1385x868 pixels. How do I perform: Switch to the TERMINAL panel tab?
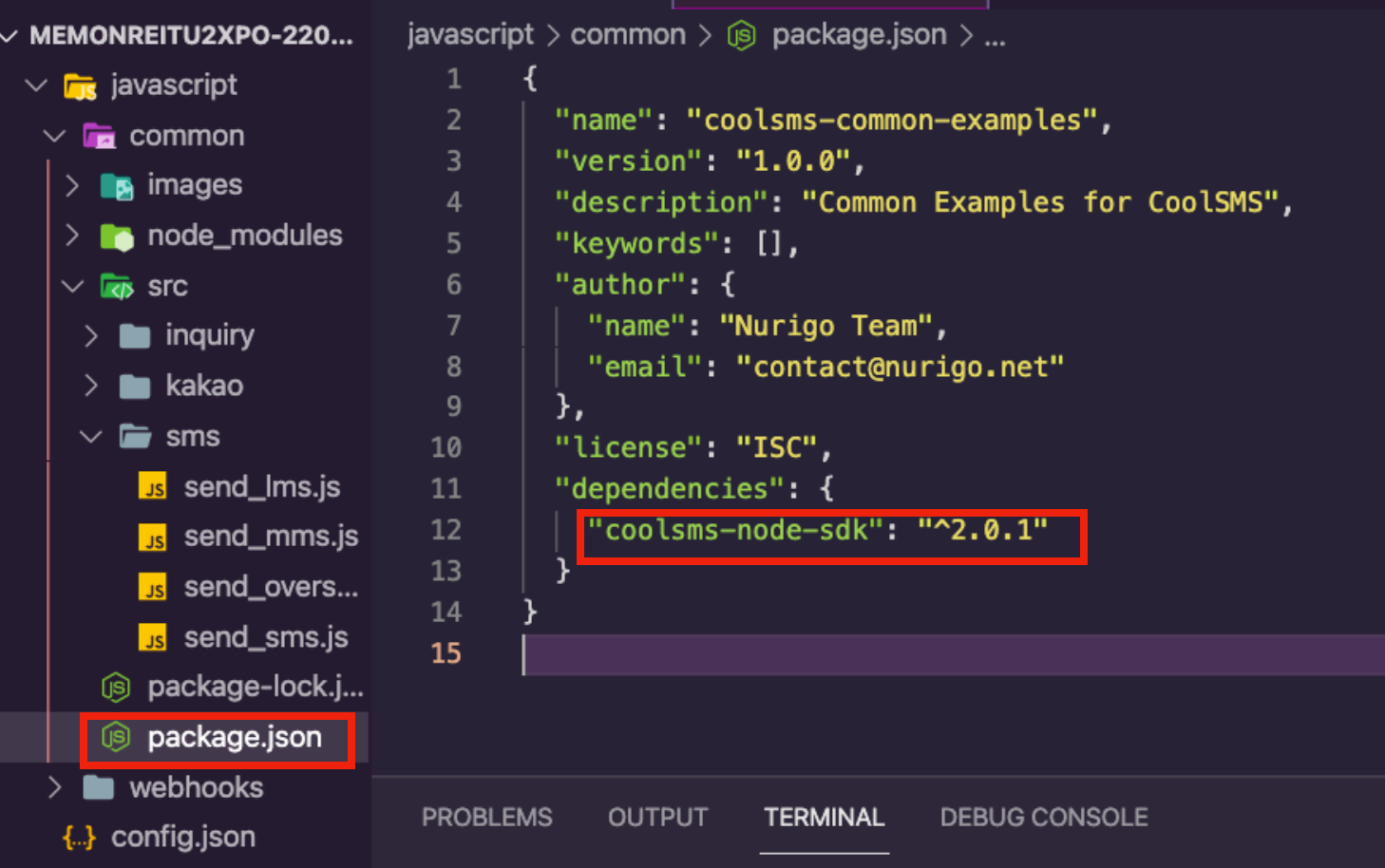click(x=825, y=818)
